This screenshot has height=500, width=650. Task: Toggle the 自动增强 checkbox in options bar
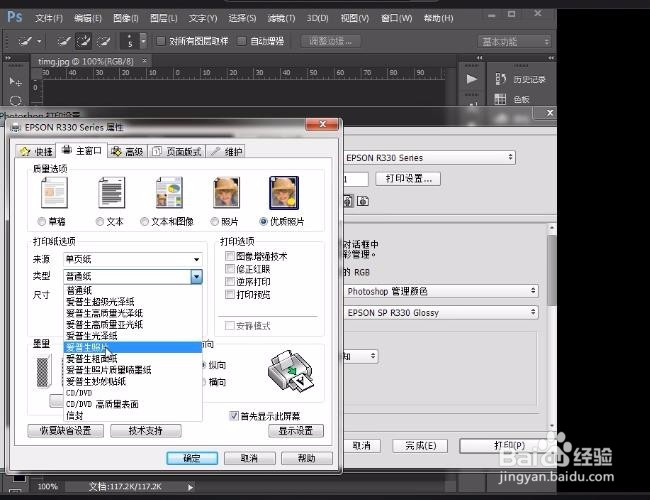point(242,41)
